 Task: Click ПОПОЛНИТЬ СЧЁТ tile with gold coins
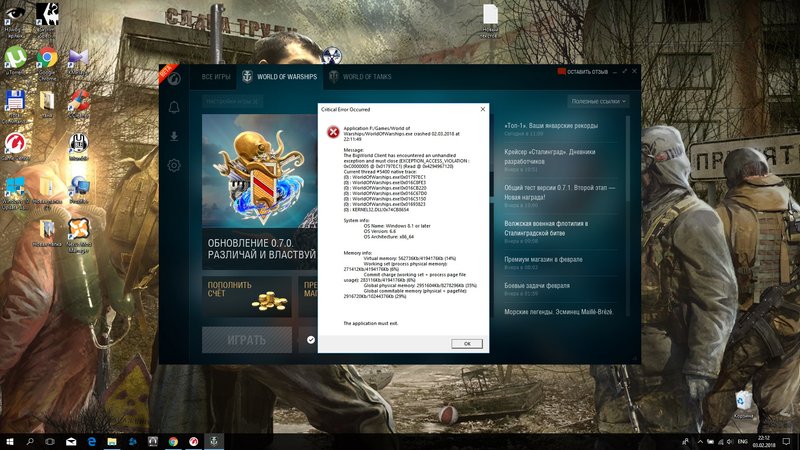tap(247, 297)
